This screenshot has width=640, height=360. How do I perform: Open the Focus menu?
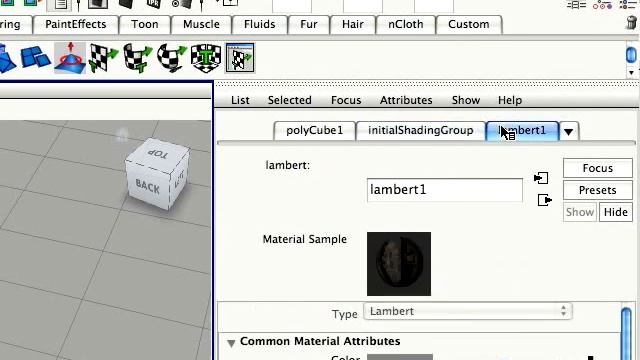[346, 100]
